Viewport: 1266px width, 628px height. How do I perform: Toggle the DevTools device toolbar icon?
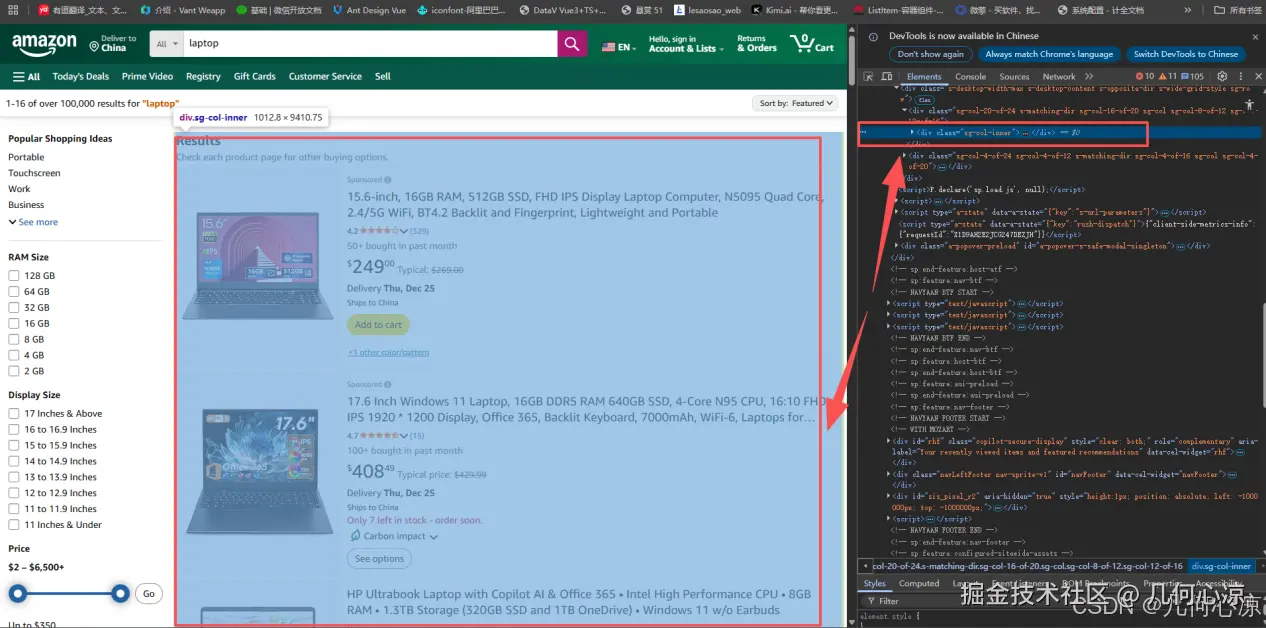(887, 76)
